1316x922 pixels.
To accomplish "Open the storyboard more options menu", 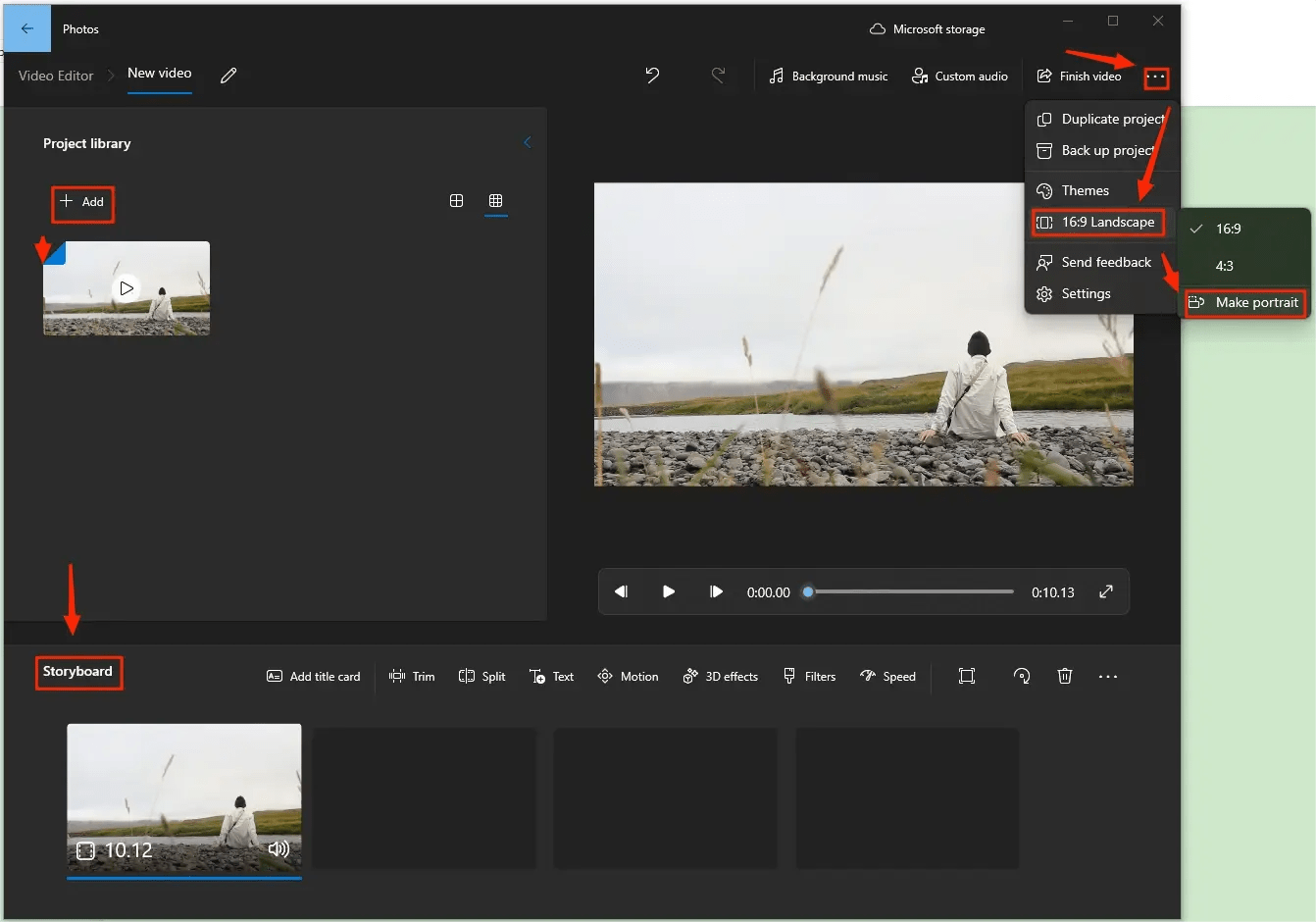I will point(1108,676).
